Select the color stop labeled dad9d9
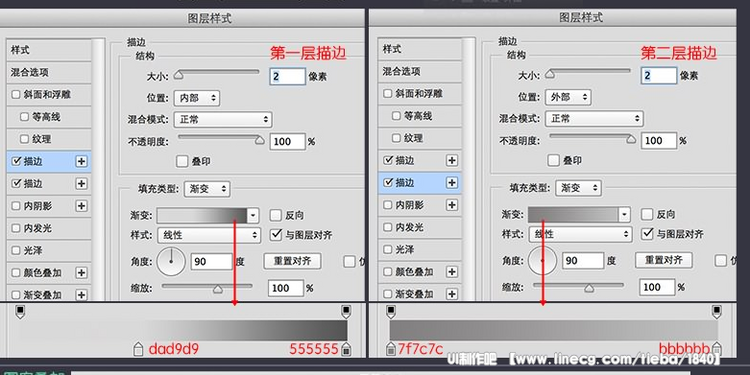The image size is (750, 375). 138,349
